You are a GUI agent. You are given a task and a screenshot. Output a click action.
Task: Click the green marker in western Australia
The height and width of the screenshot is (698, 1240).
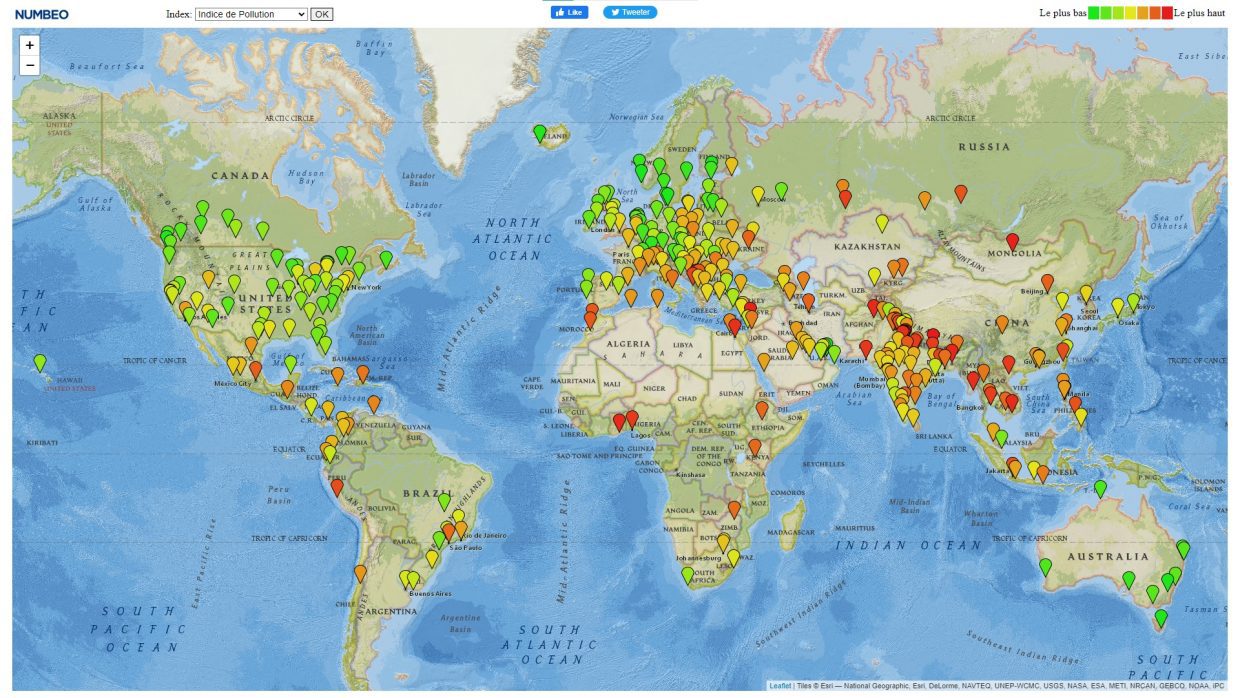click(1045, 566)
